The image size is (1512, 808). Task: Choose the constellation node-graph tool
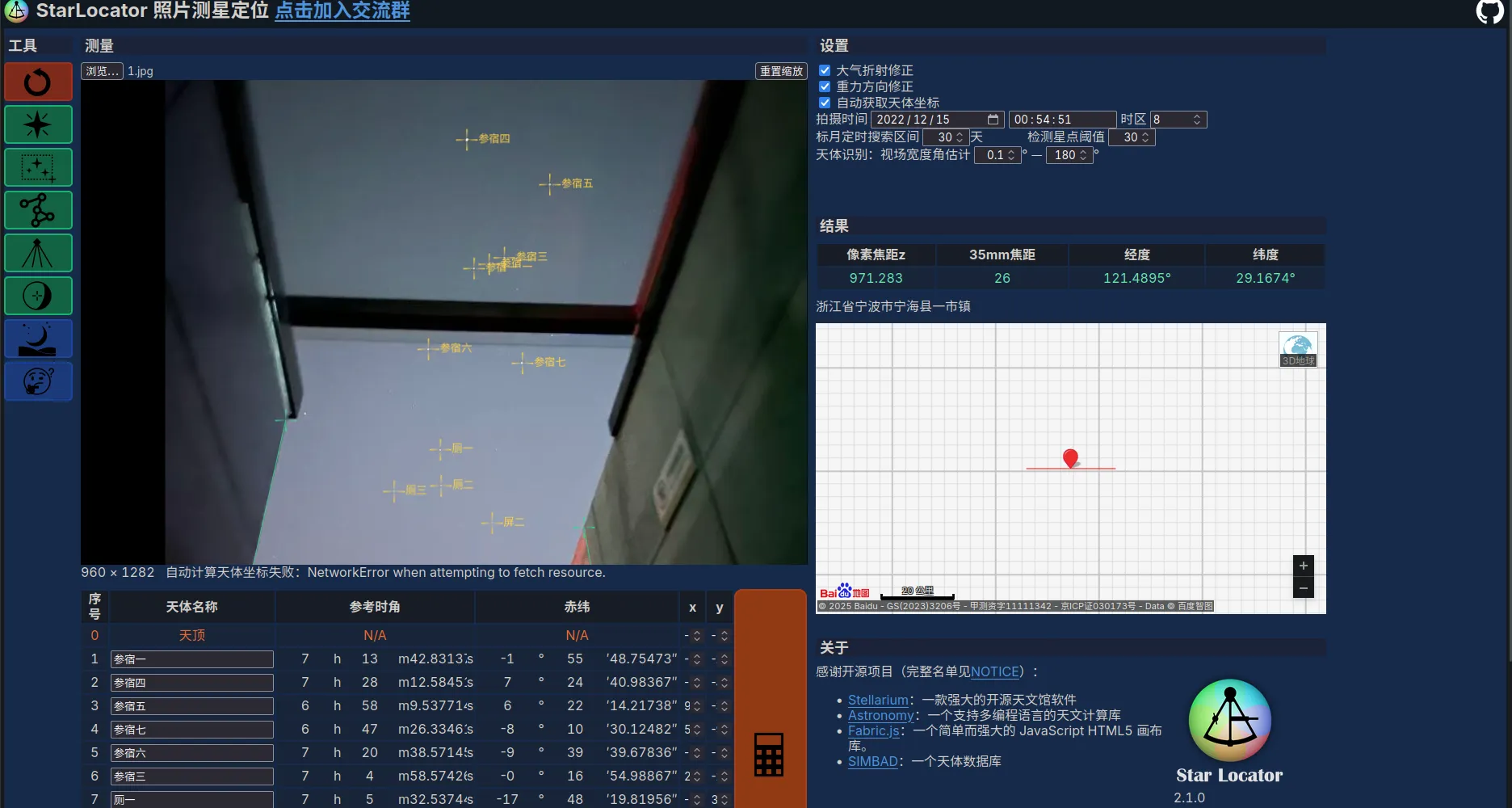(38, 210)
